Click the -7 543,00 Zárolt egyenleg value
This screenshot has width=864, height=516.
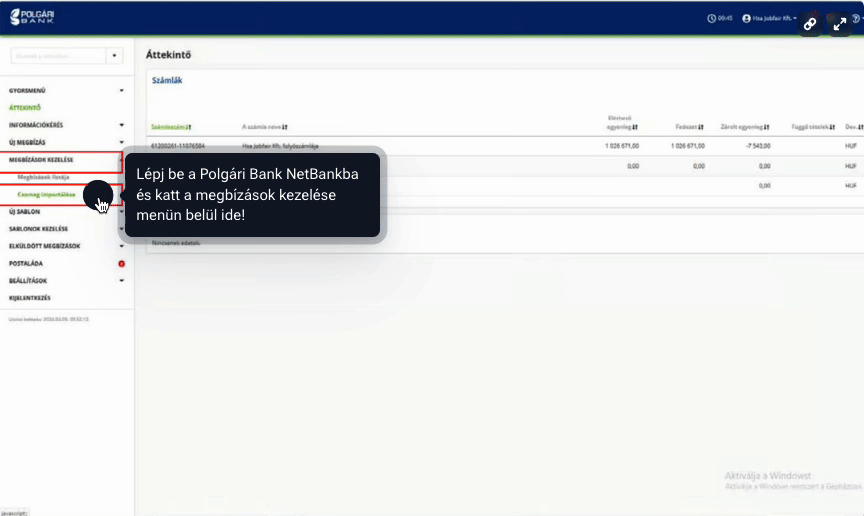tap(757, 146)
